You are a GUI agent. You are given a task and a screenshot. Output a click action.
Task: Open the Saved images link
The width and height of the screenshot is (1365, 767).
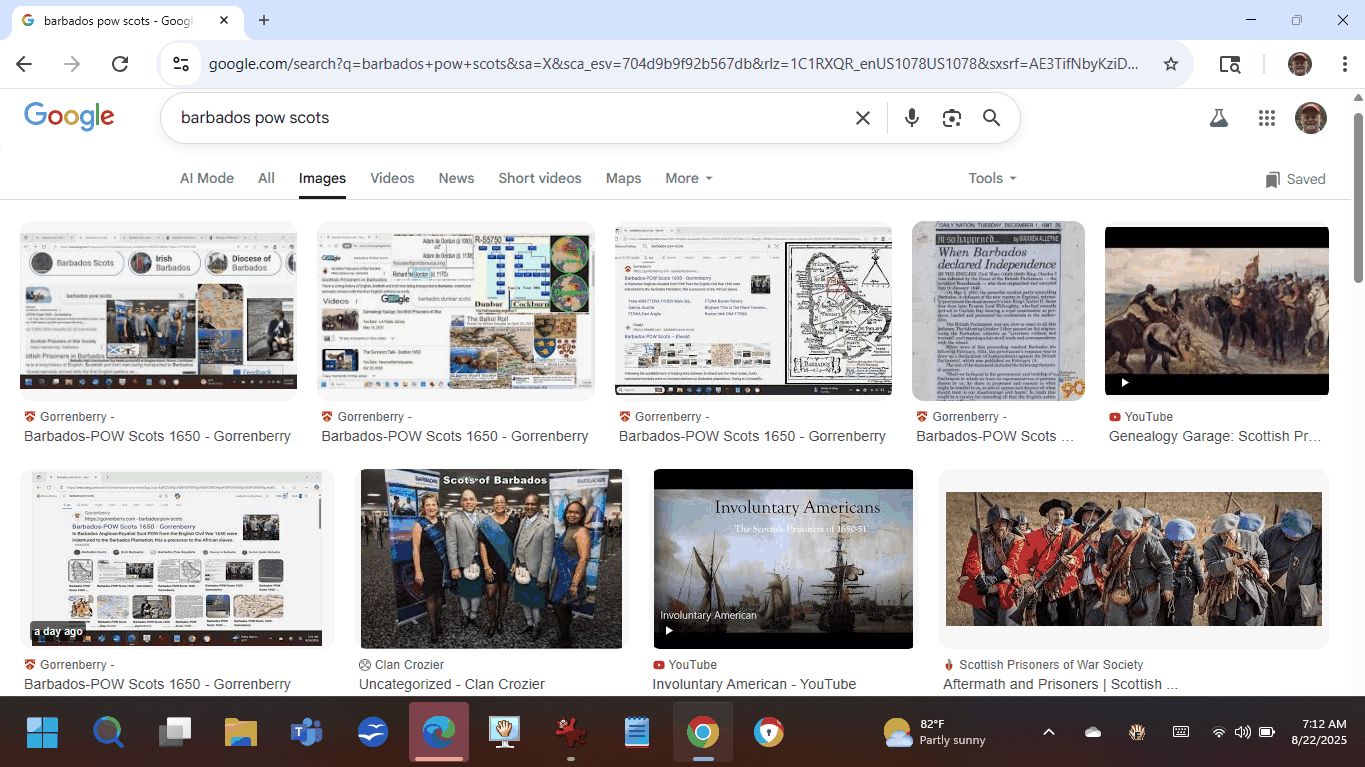click(1295, 179)
